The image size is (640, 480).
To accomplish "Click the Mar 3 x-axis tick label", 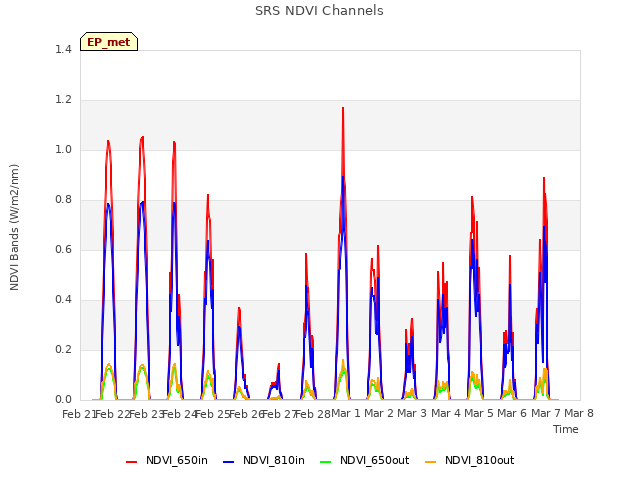I will click(x=412, y=413).
